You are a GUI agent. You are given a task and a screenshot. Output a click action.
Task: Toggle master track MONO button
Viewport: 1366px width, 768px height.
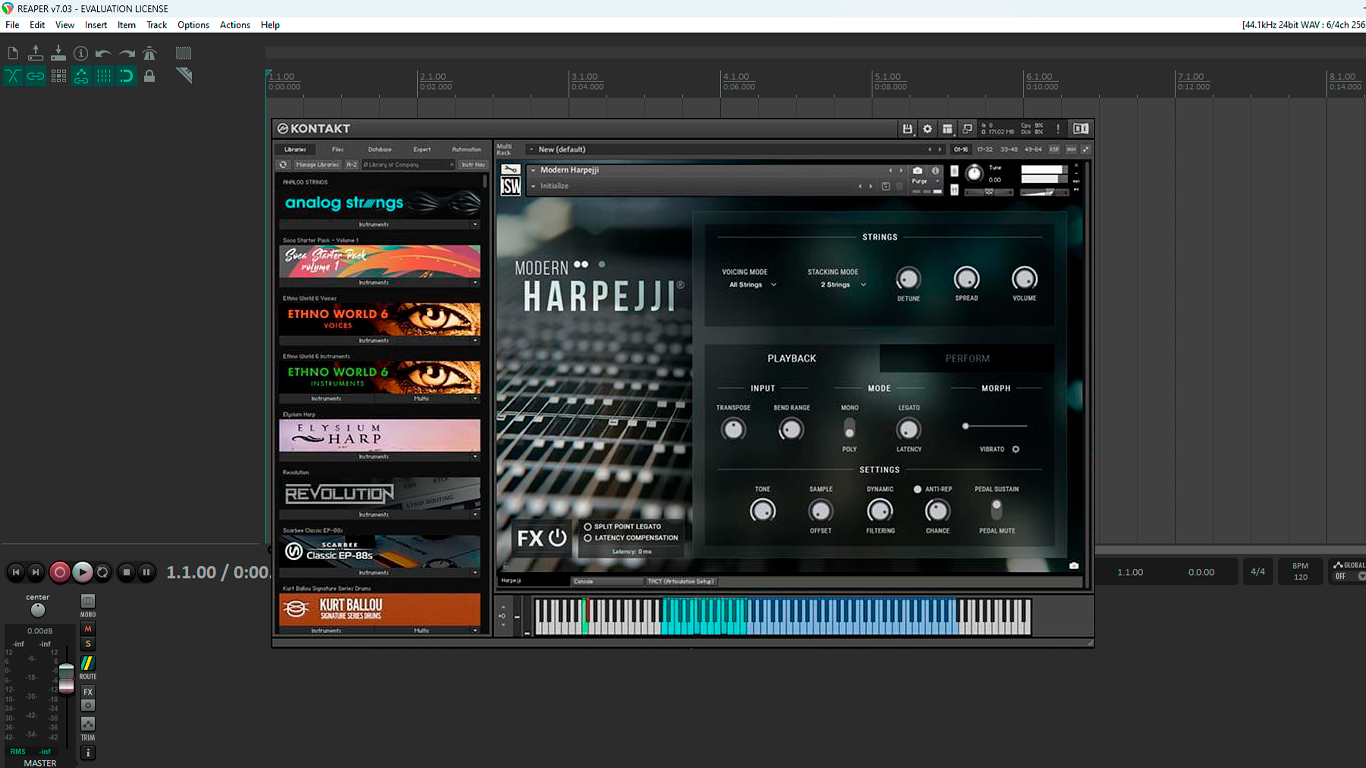[88, 603]
